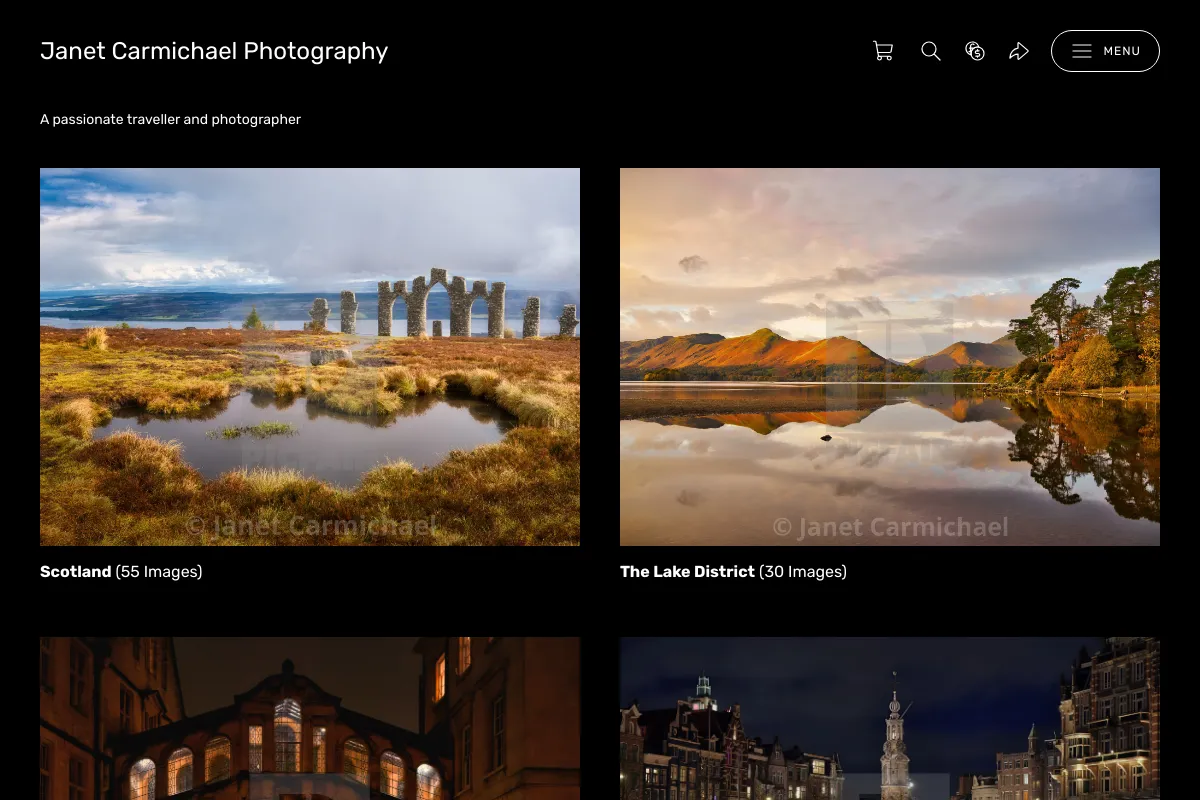Open the night brick building gallery thumbnail

coord(310,719)
